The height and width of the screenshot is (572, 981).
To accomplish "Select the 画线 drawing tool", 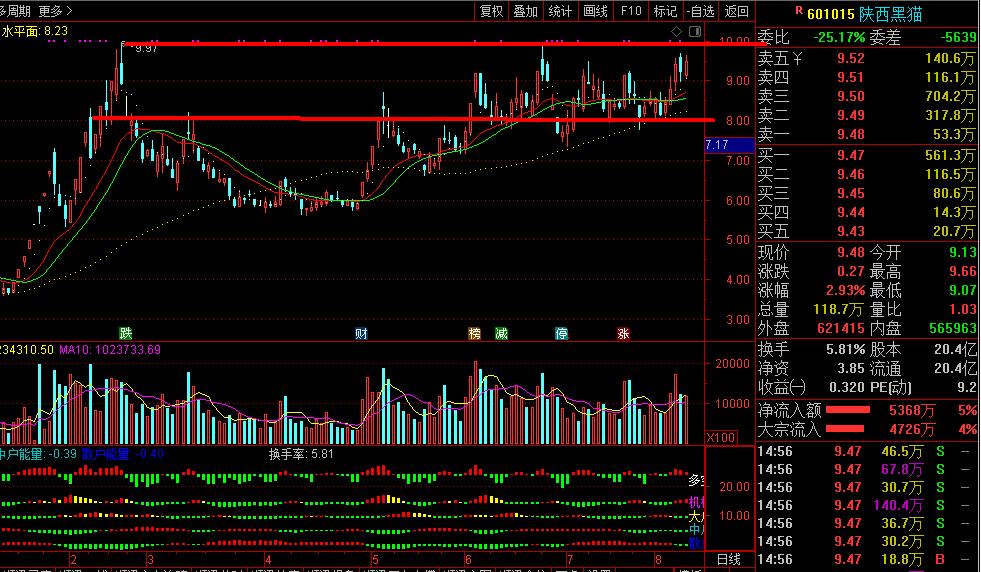I will [x=595, y=11].
